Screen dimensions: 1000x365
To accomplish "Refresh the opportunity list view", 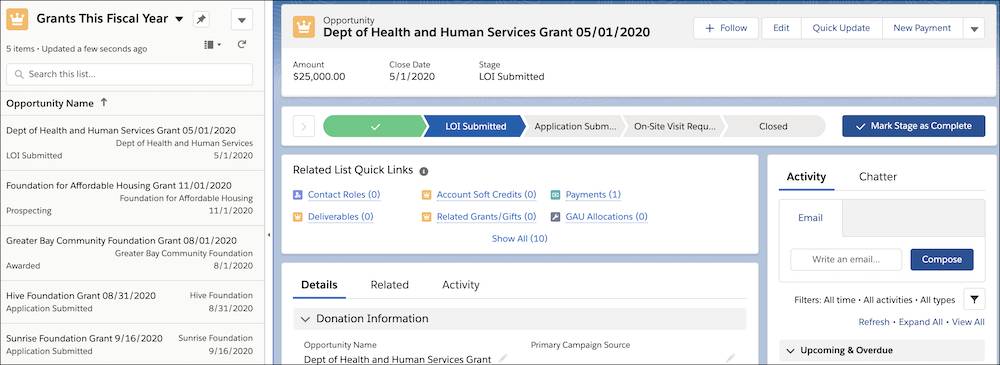I will [x=242, y=45].
